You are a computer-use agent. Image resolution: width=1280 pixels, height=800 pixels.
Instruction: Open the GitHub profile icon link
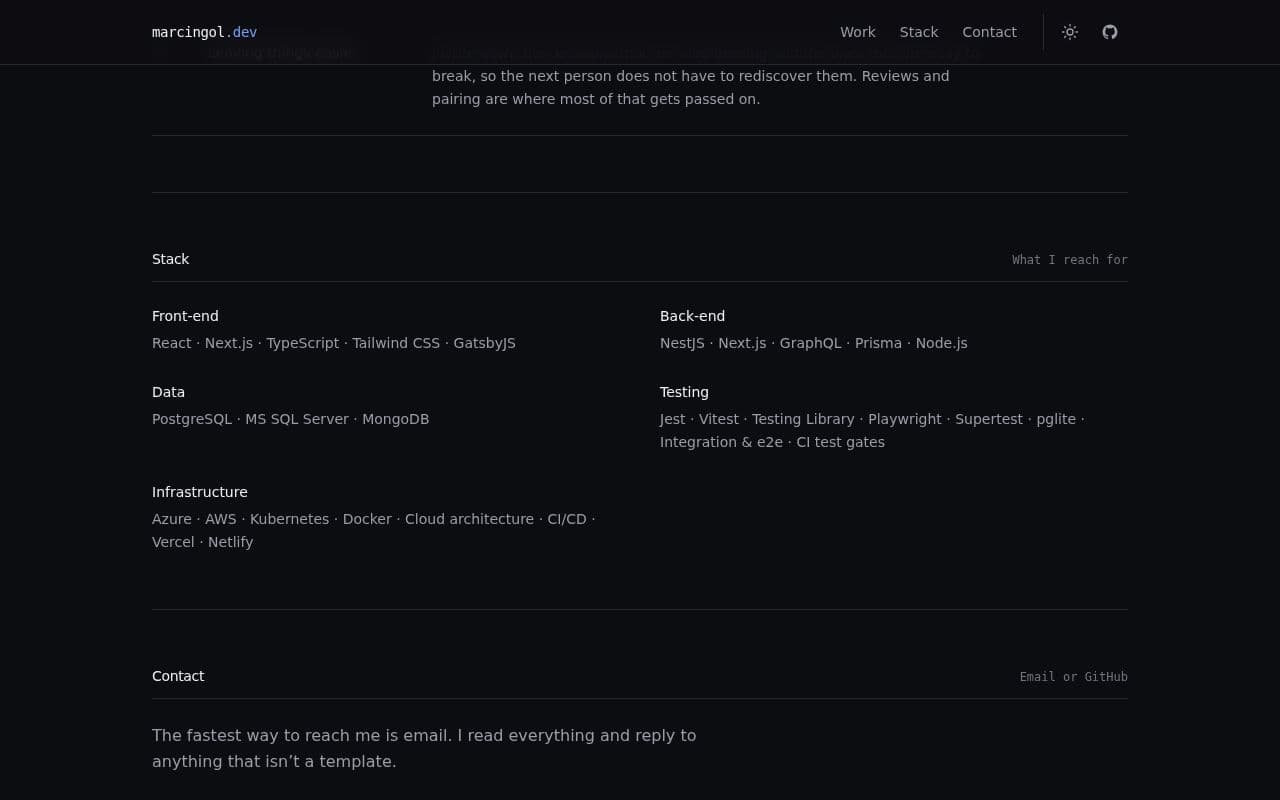[1110, 32]
